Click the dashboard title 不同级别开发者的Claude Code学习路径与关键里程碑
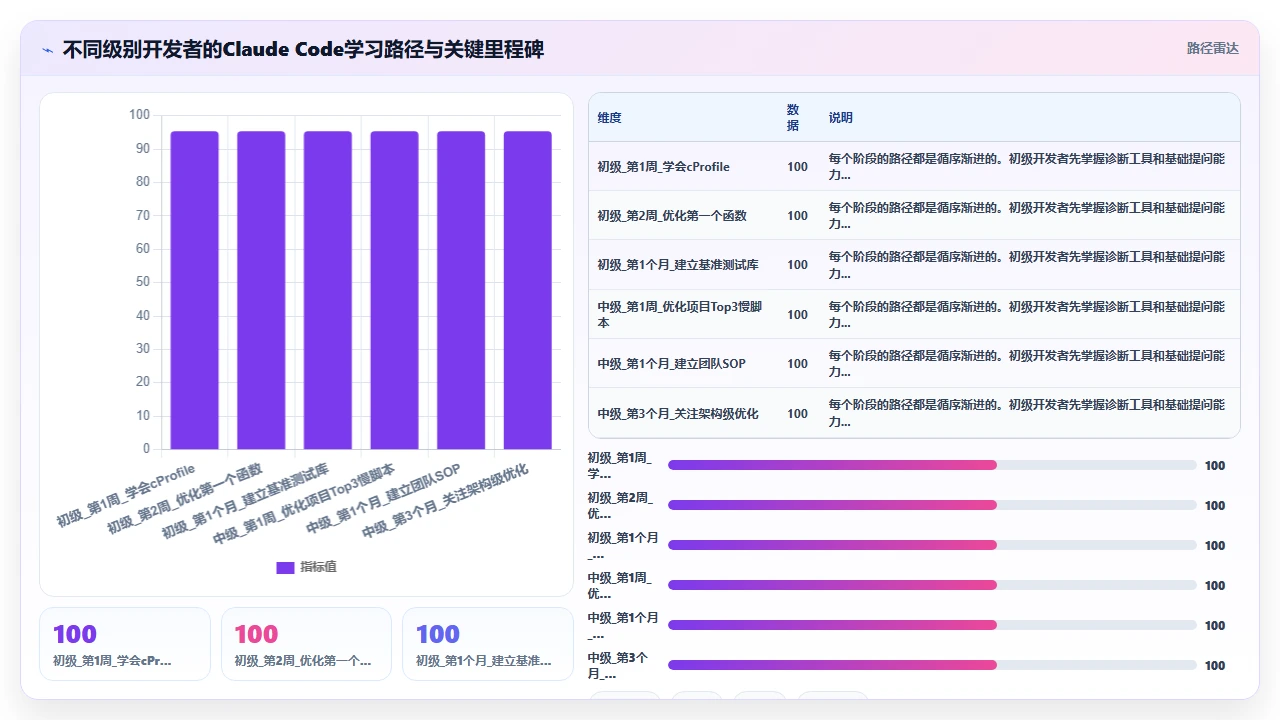 (303, 49)
